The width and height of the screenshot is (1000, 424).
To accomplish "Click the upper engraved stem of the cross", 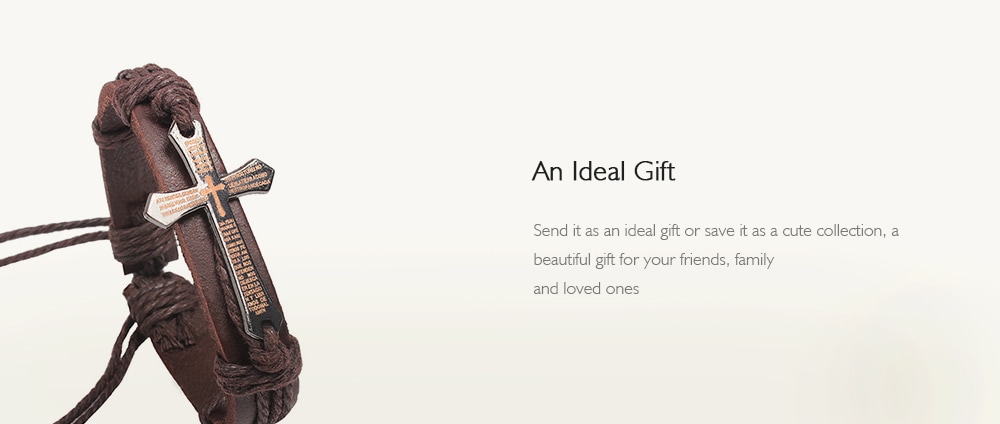I will click(199, 153).
